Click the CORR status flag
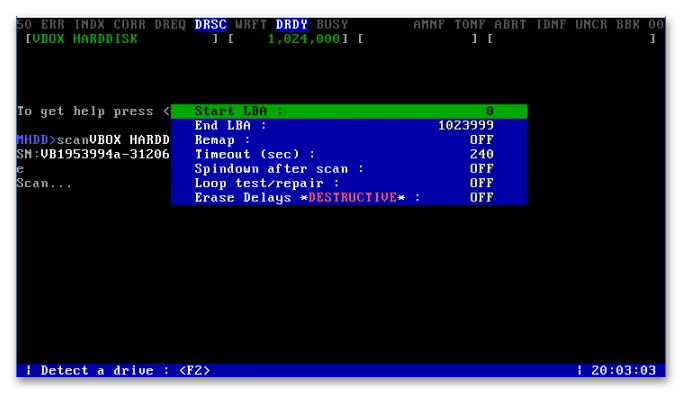Screen dimensions: 682x393 click(130, 25)
